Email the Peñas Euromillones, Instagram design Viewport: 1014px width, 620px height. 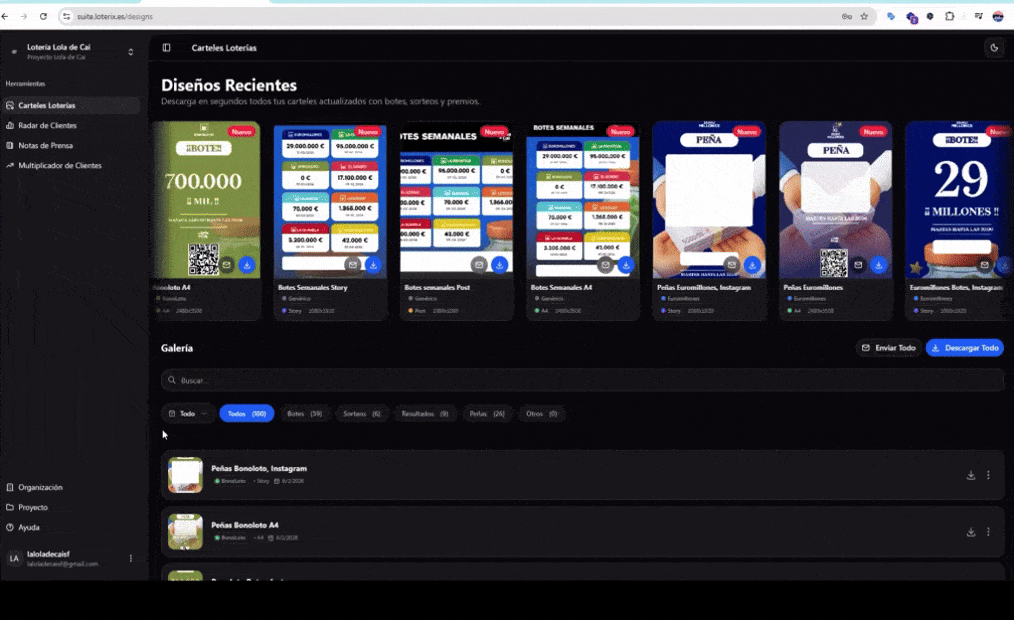click(732, 265)
